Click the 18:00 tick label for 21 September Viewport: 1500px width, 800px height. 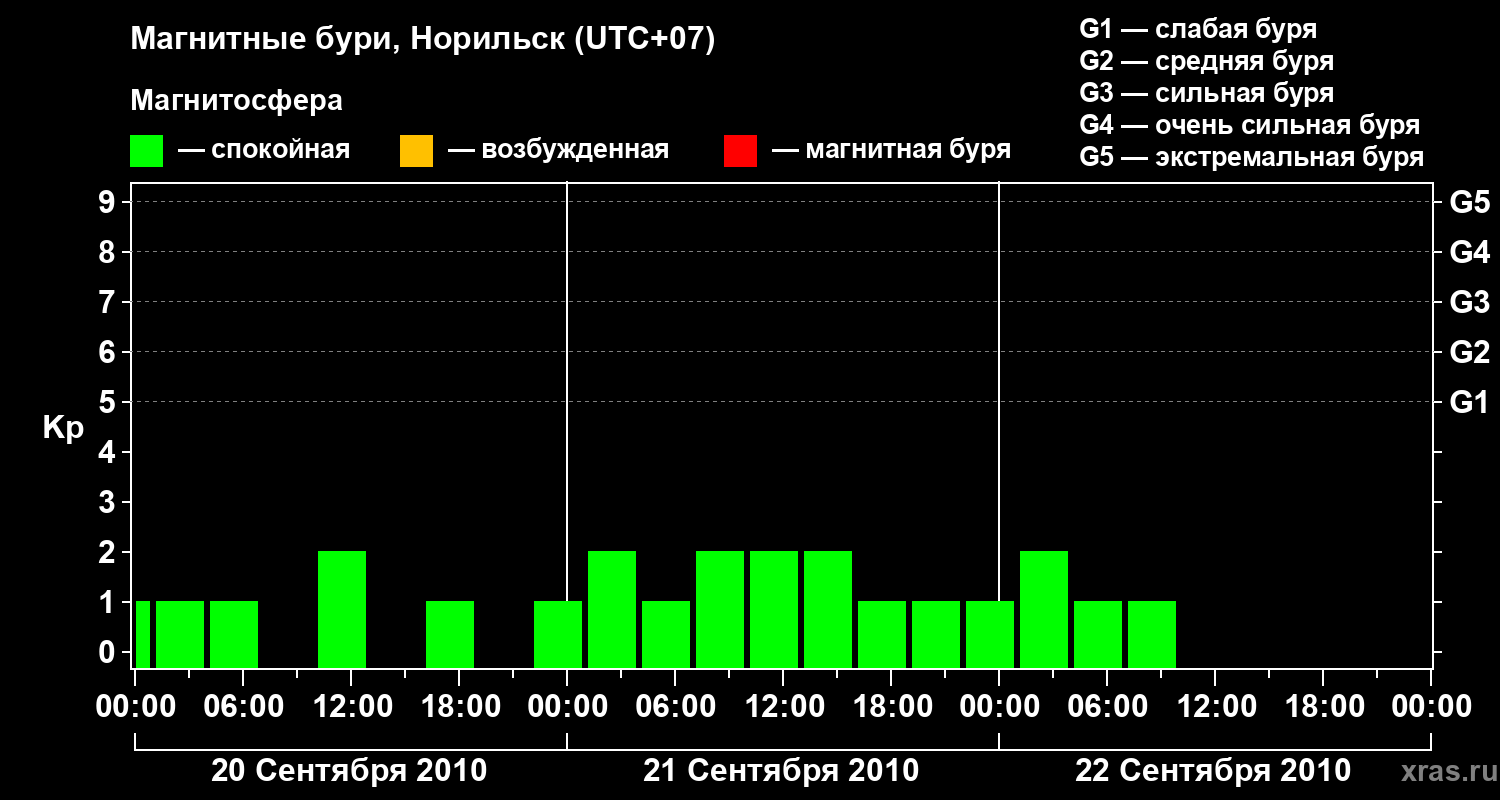[x=891, y=707]
